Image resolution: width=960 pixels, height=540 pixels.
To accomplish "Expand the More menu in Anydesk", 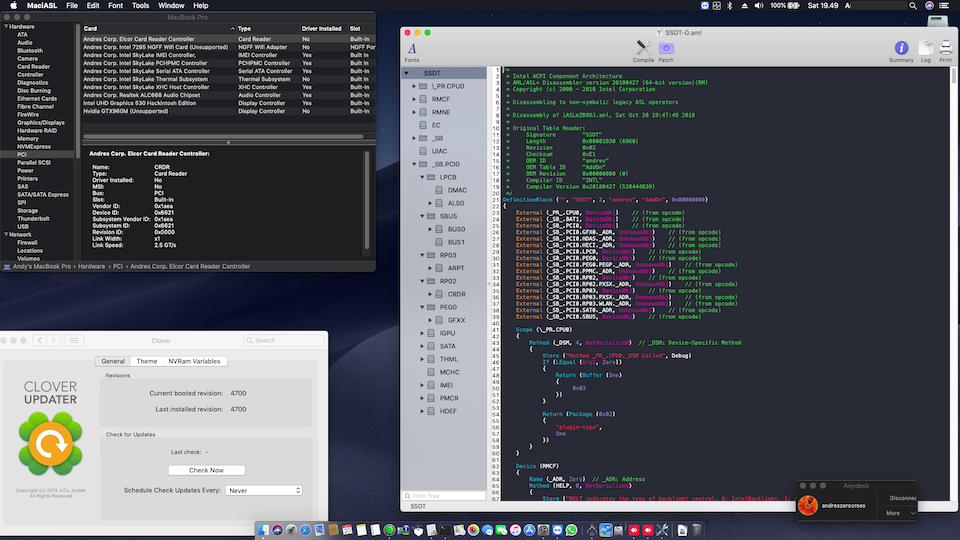I will pyautogui.click(x=899, y=513).
